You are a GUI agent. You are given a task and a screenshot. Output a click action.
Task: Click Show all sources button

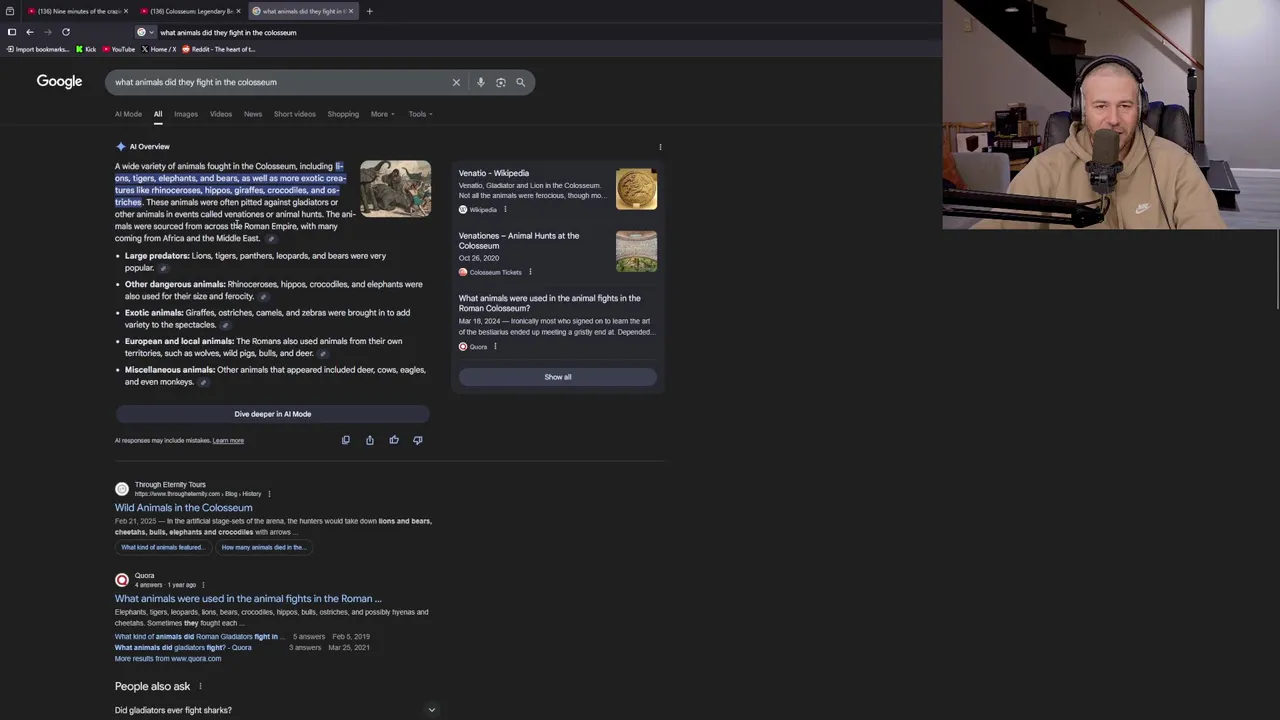click(558, 377)
